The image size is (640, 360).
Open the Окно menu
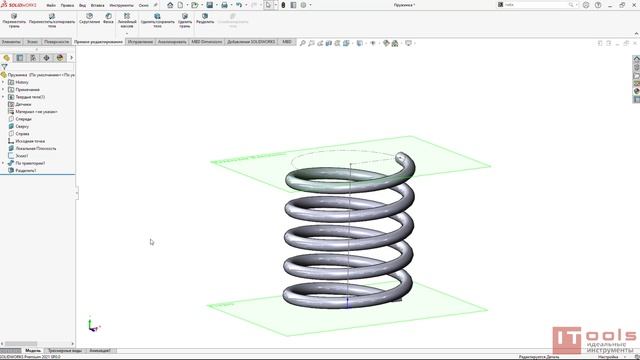click(144, 5)
